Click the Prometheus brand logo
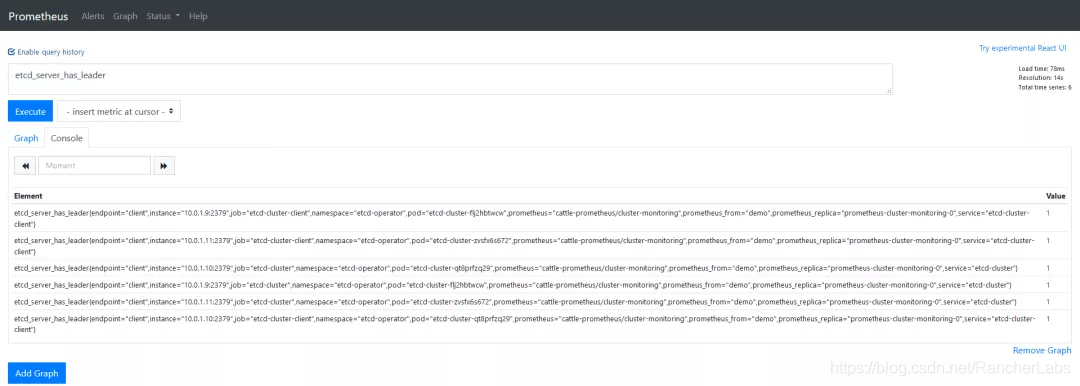The image size is (1080, 386). click(x=39, y=16)
